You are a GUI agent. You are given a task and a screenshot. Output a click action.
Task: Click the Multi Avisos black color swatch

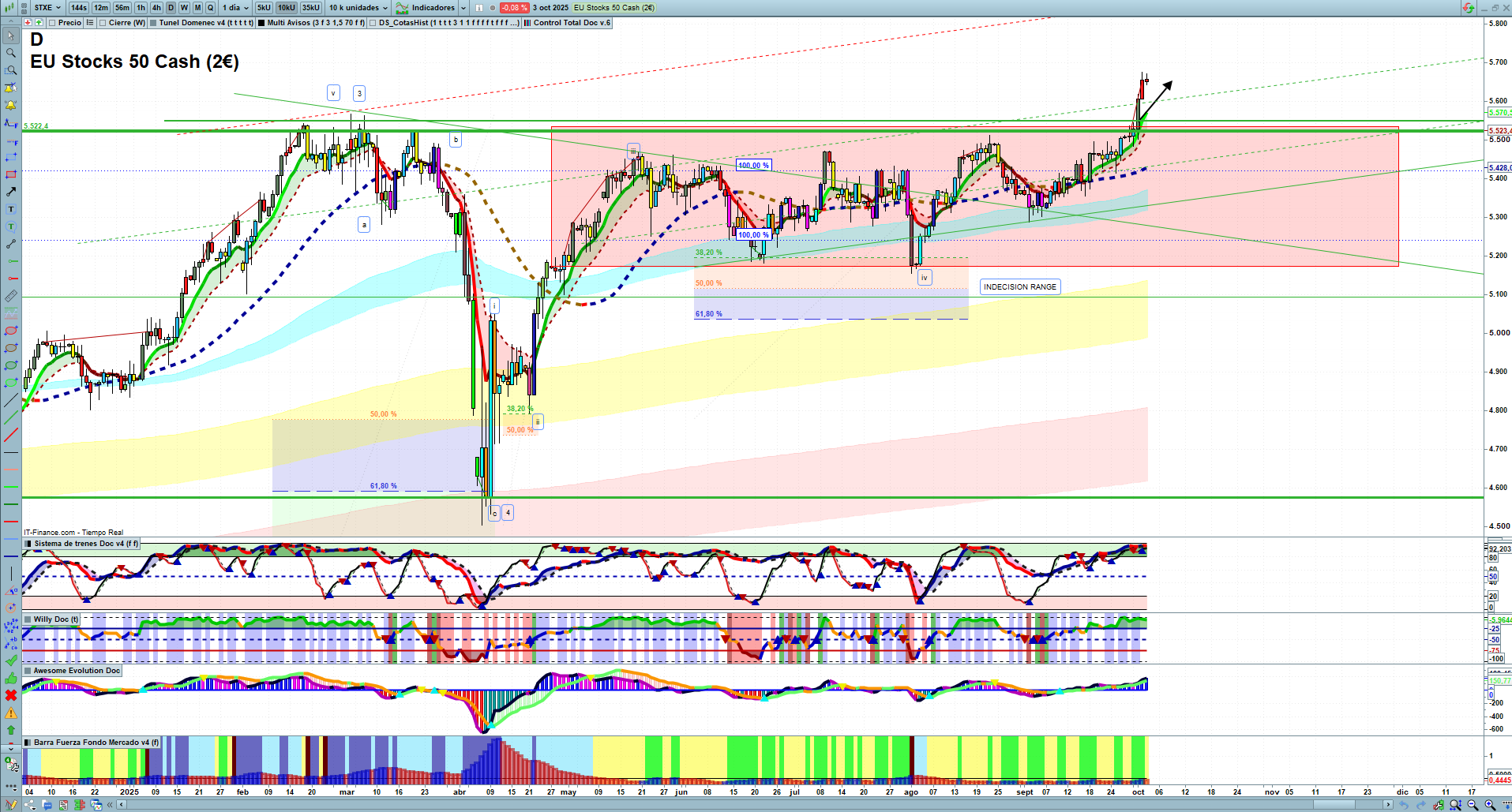tap(261, 23)
